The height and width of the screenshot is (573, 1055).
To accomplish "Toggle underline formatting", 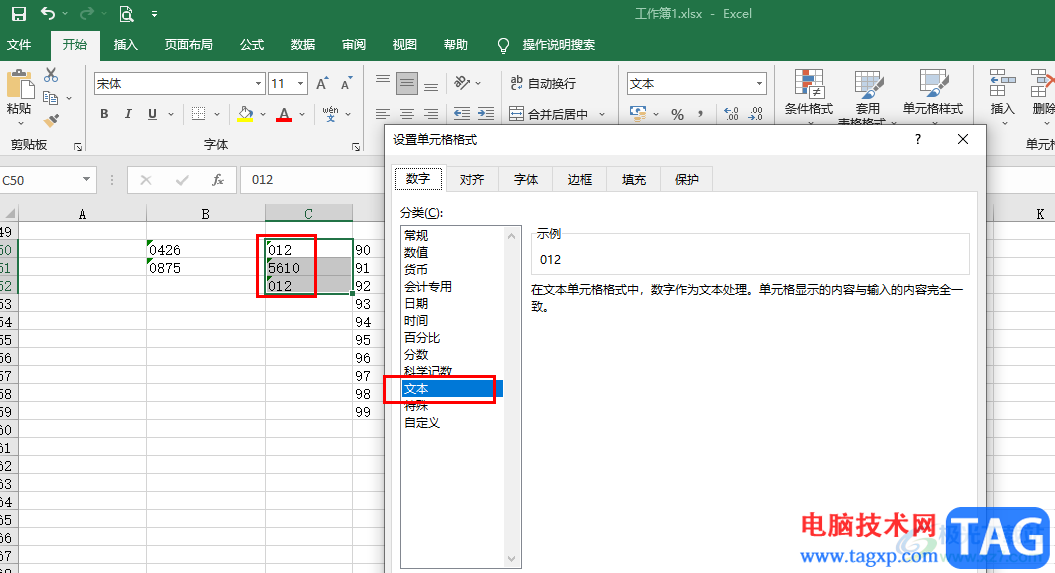I will pyautogui.click(x=153, y=114).
